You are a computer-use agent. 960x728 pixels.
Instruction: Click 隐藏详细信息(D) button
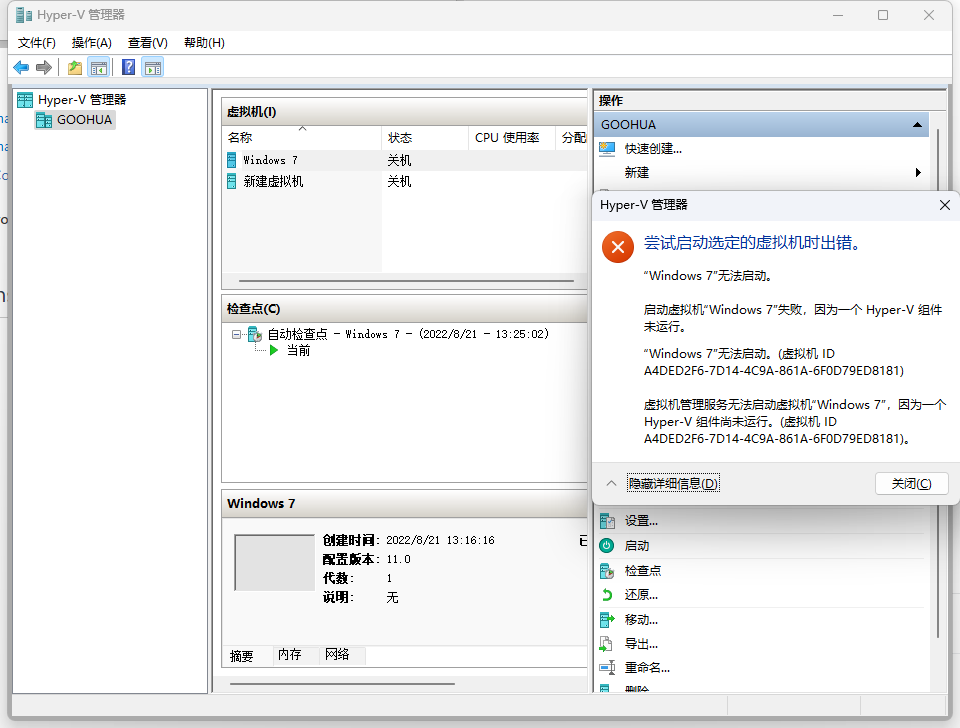pos(673,484)
